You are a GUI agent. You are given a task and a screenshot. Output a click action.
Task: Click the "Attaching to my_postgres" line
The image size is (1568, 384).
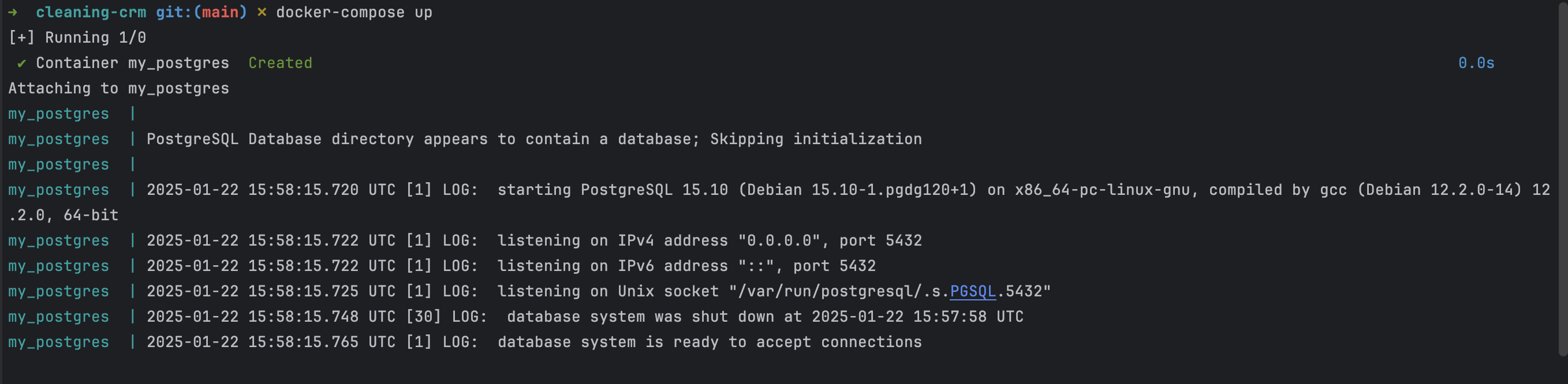click(x=119, y=89)
